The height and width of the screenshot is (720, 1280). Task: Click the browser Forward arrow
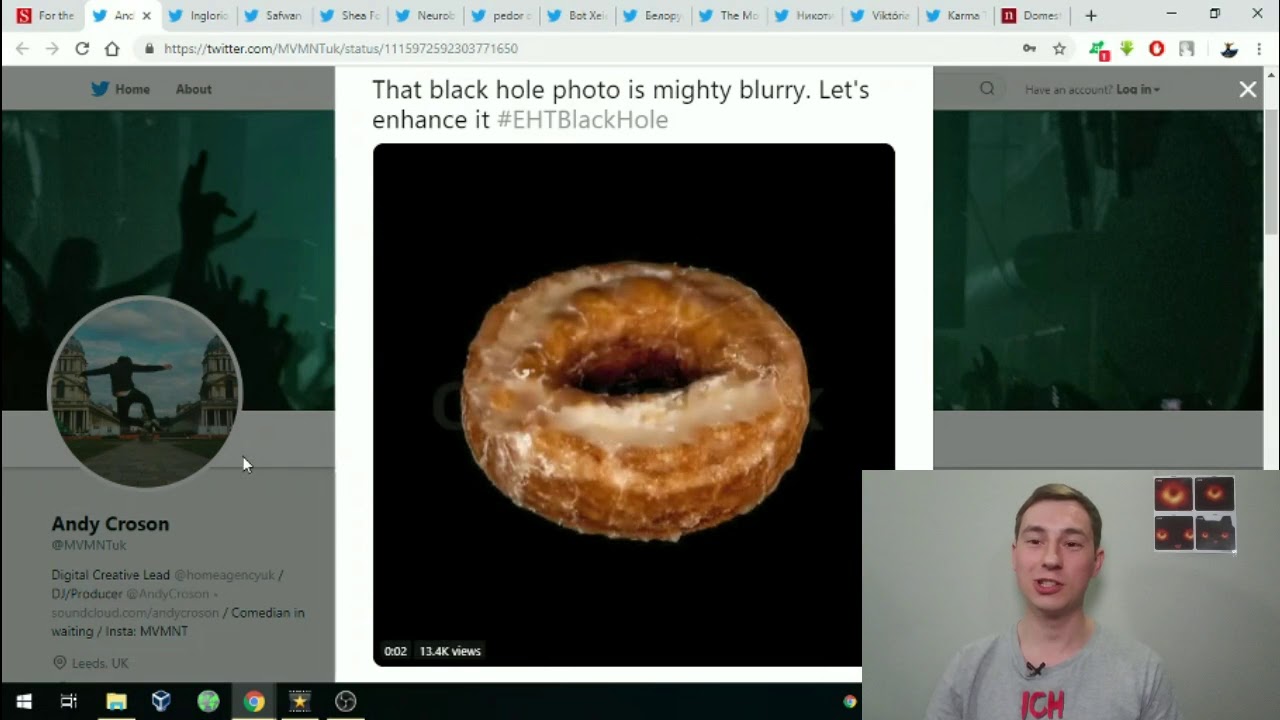[52, 48]
